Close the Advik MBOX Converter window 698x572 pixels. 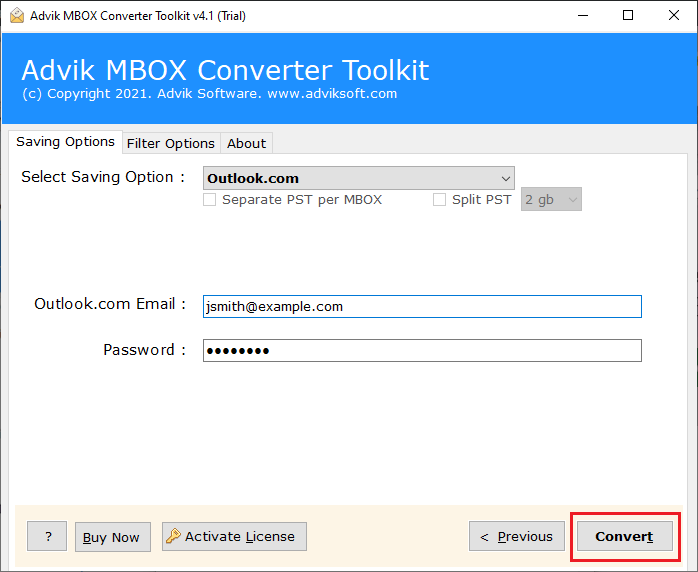[674, 16]
